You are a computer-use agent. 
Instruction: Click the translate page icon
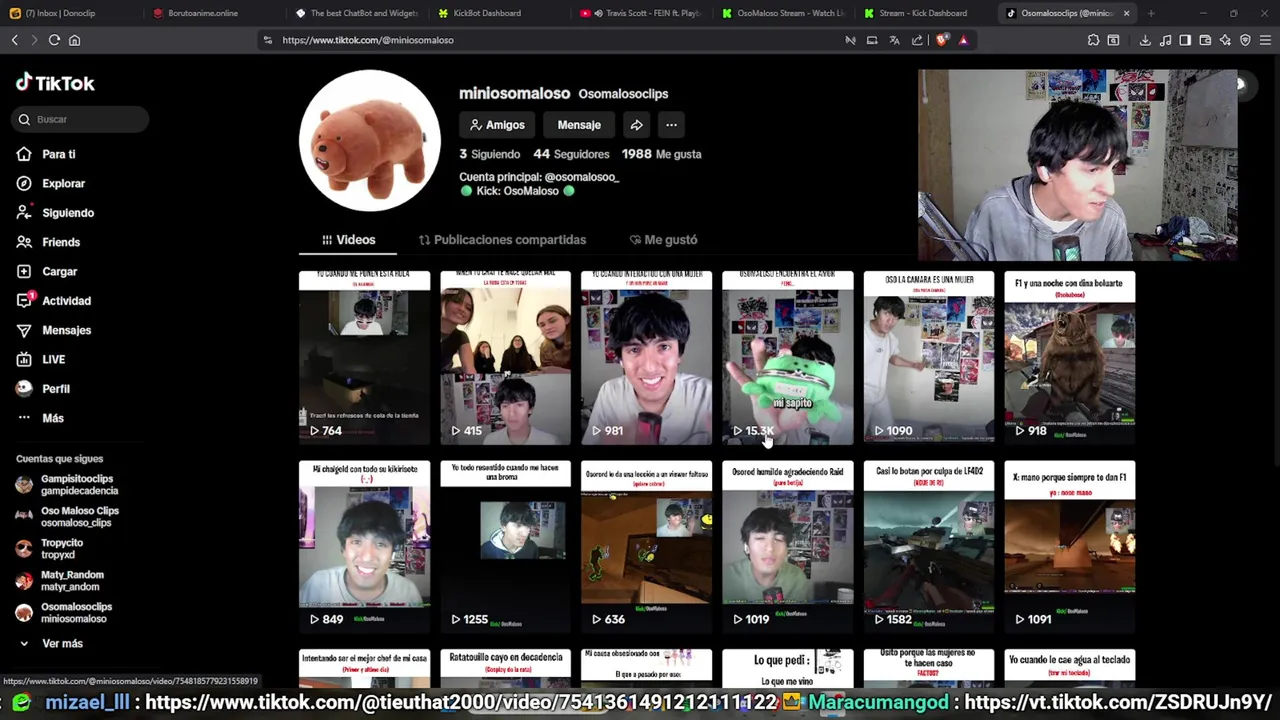[894, 40]
